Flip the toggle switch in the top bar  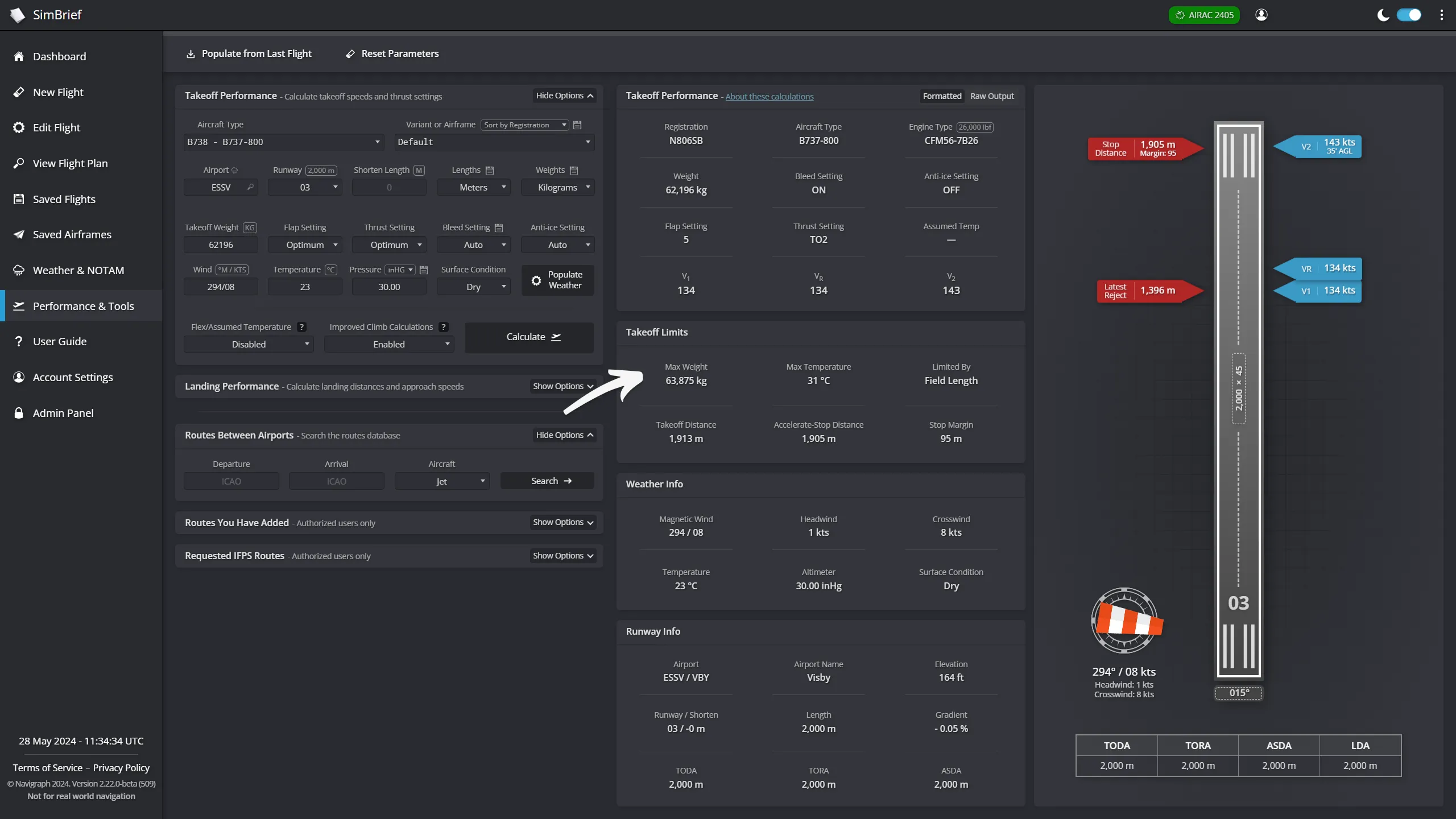coord(1410,15)
